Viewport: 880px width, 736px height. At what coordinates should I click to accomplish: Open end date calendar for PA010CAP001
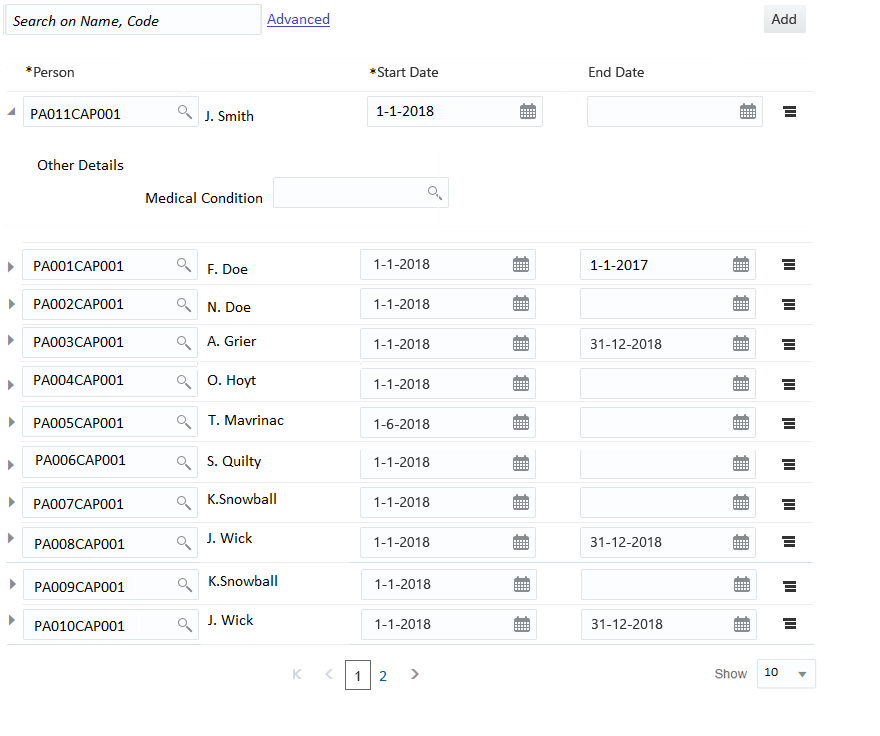click(x=742, y=624)
